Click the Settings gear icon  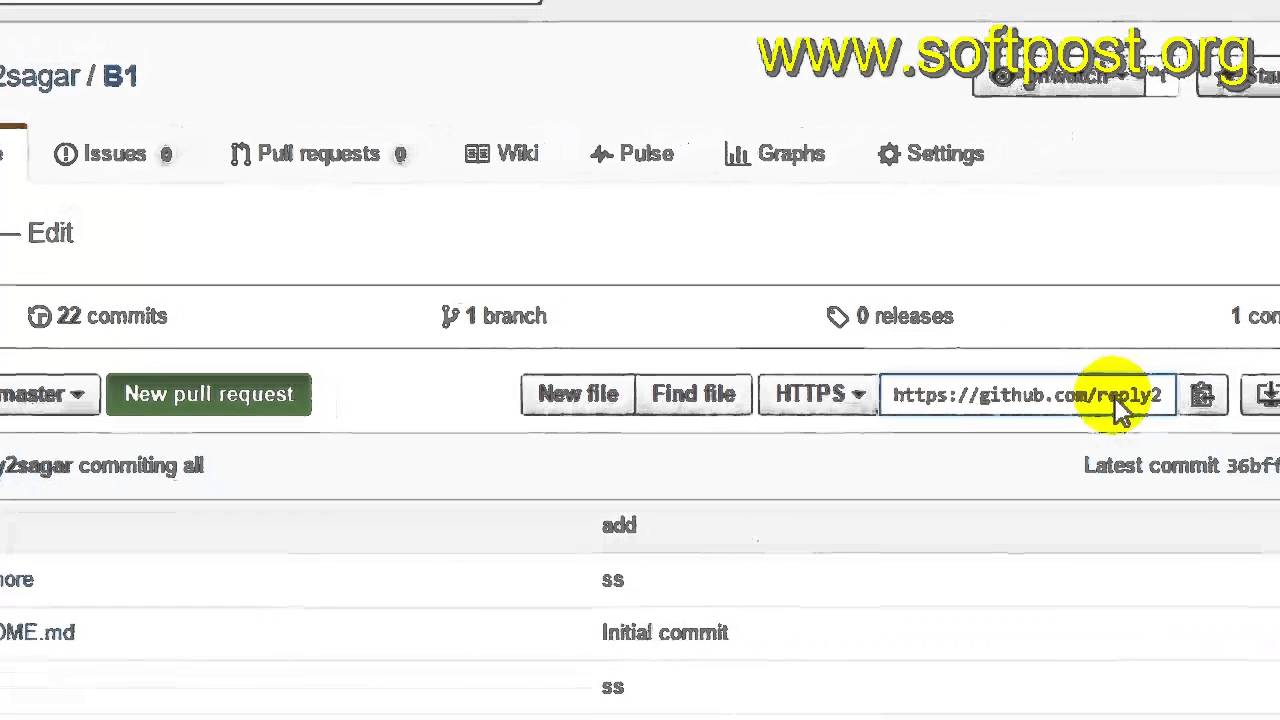[889, 154]
